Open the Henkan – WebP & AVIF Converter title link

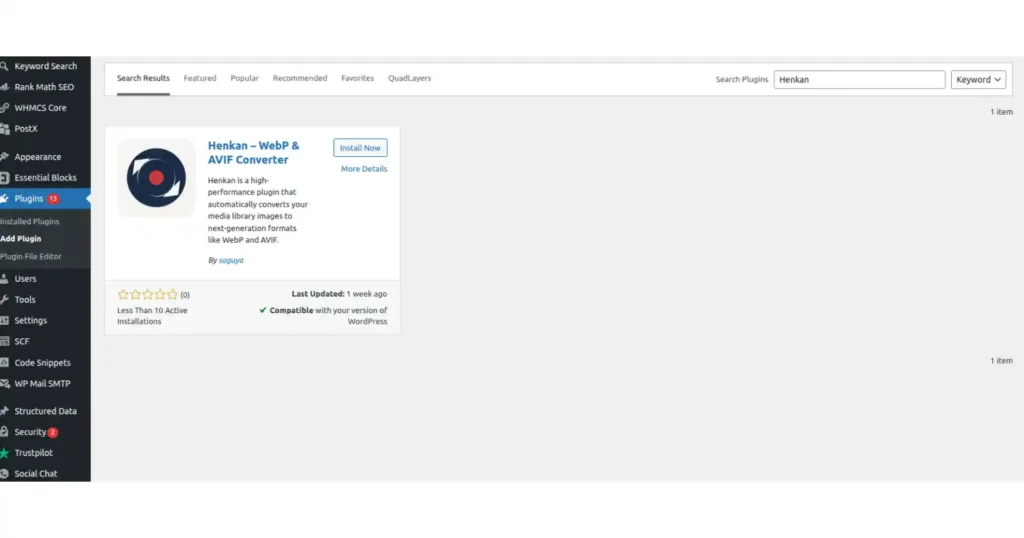point(253,153)
